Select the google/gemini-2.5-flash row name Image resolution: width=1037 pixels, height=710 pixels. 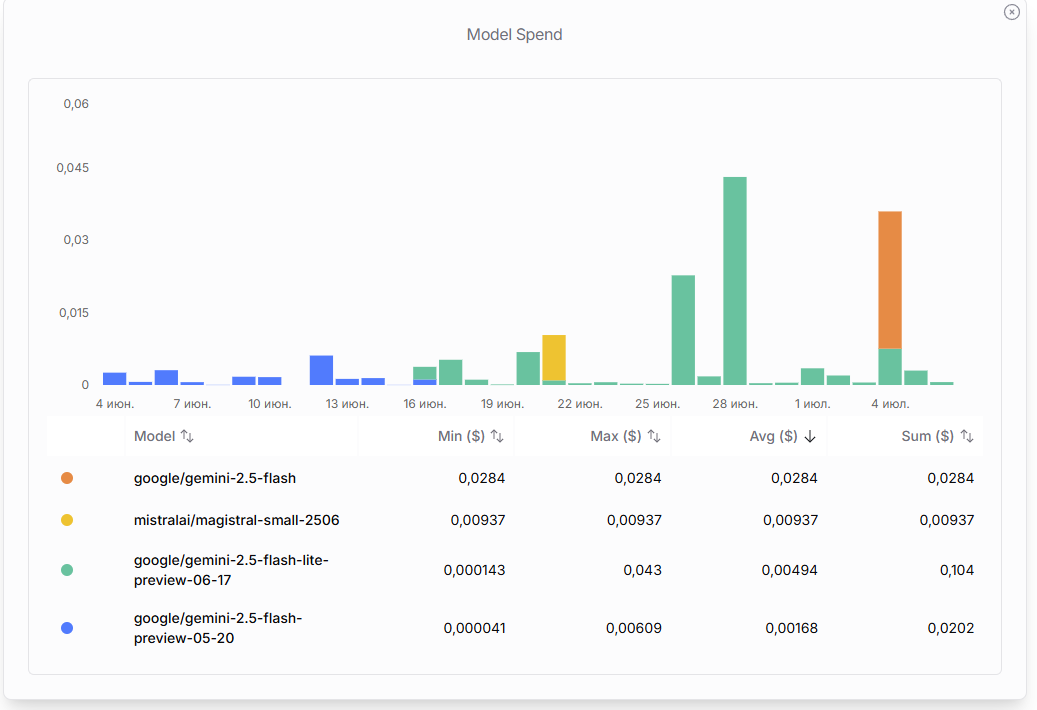pos(215,479)
